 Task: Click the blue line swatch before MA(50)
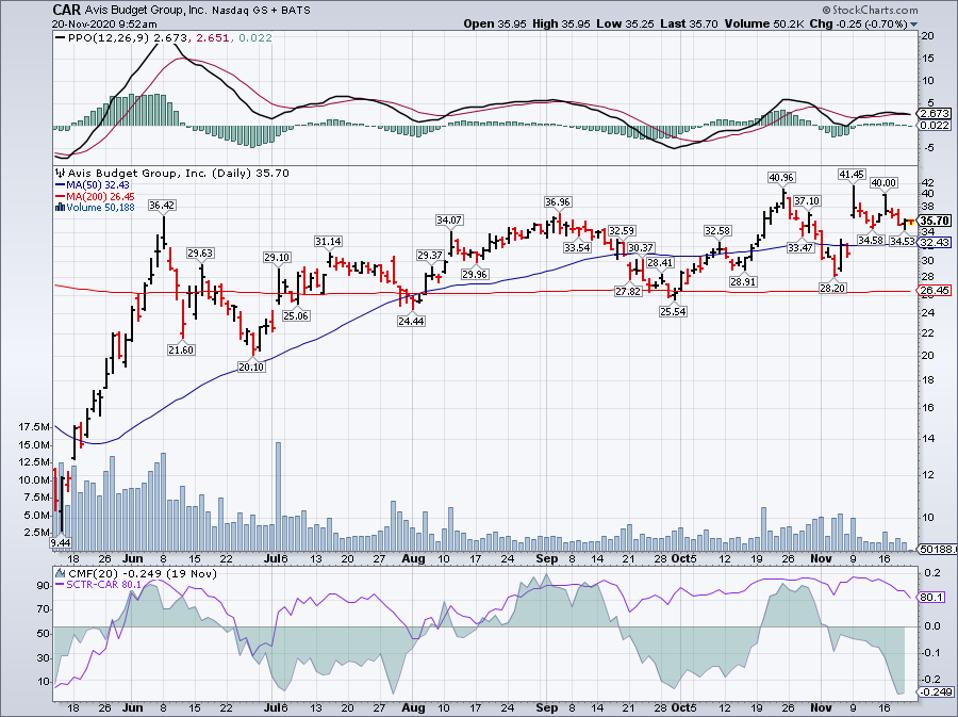[60, 185]
